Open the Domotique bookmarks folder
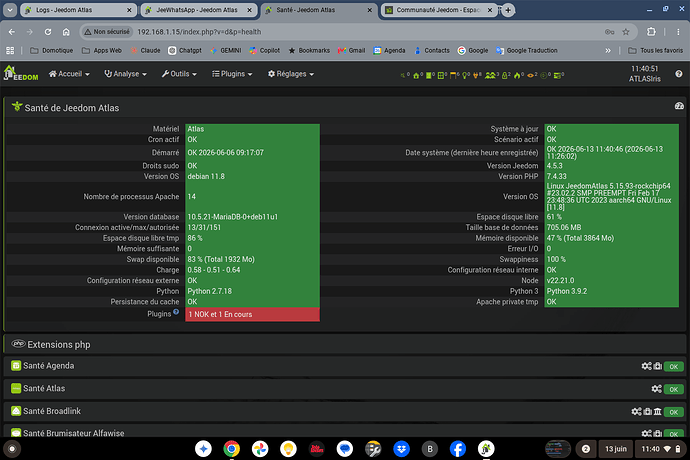The image size is (690, 460). point(51,51)
